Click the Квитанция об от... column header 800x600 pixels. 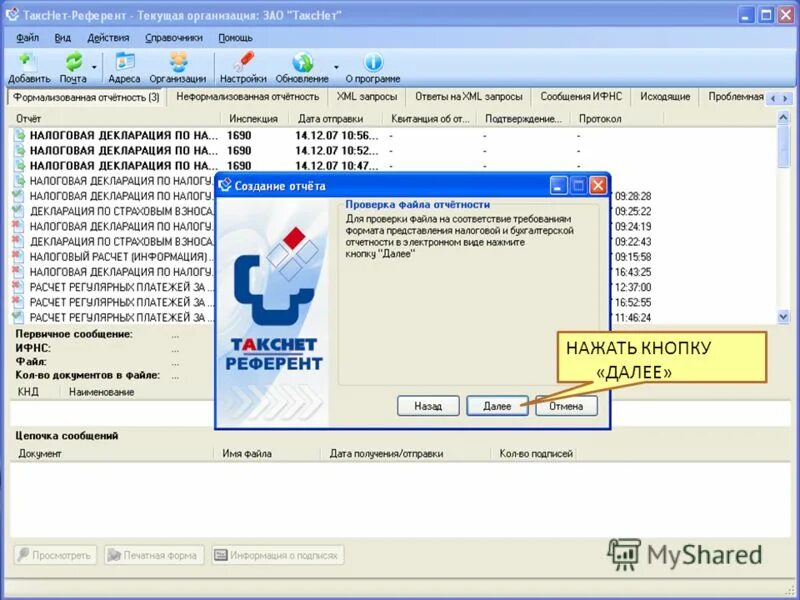pyautogui.click(x=429, y=118)
